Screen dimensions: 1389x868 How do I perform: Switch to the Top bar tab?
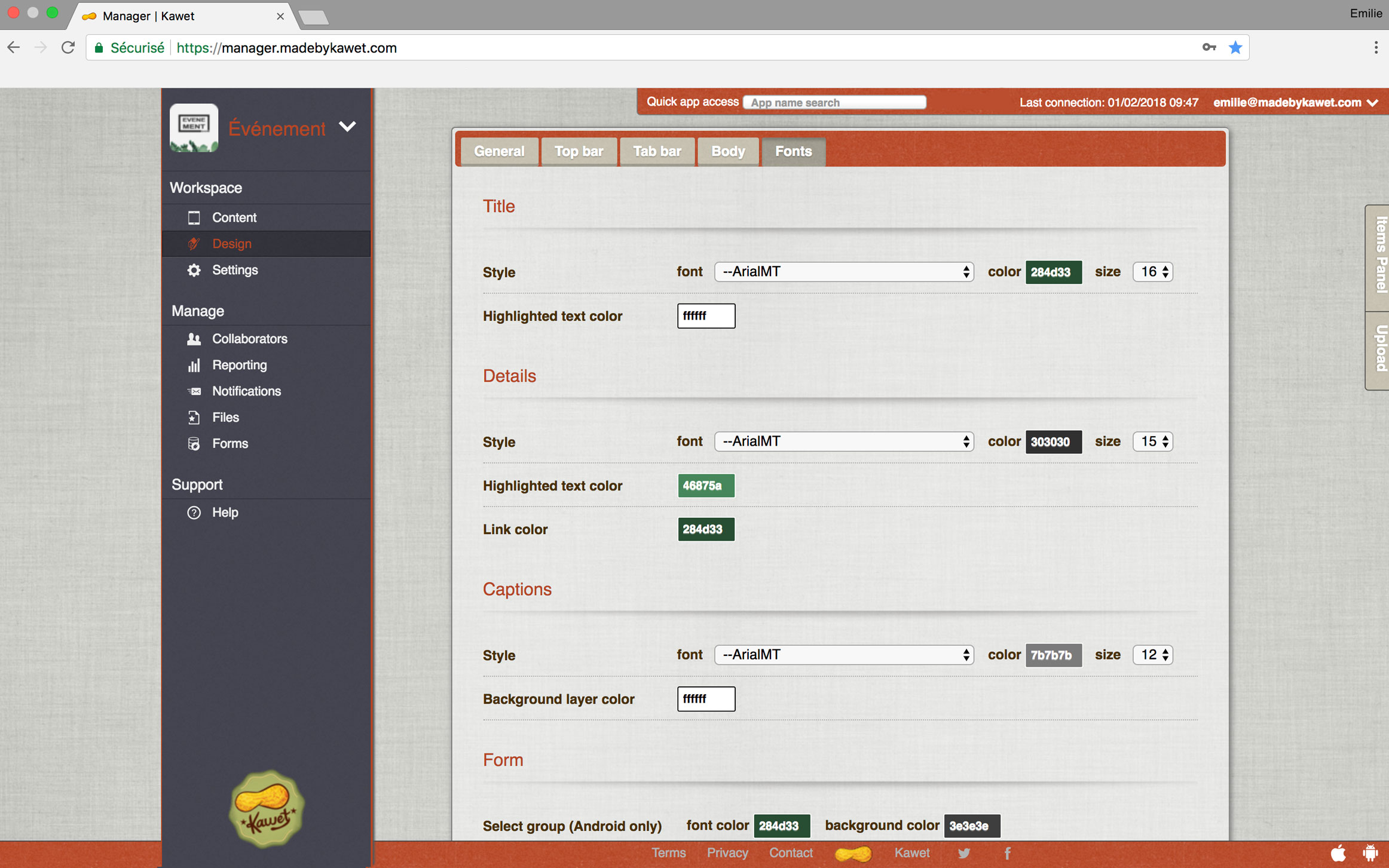pos(579,151)
